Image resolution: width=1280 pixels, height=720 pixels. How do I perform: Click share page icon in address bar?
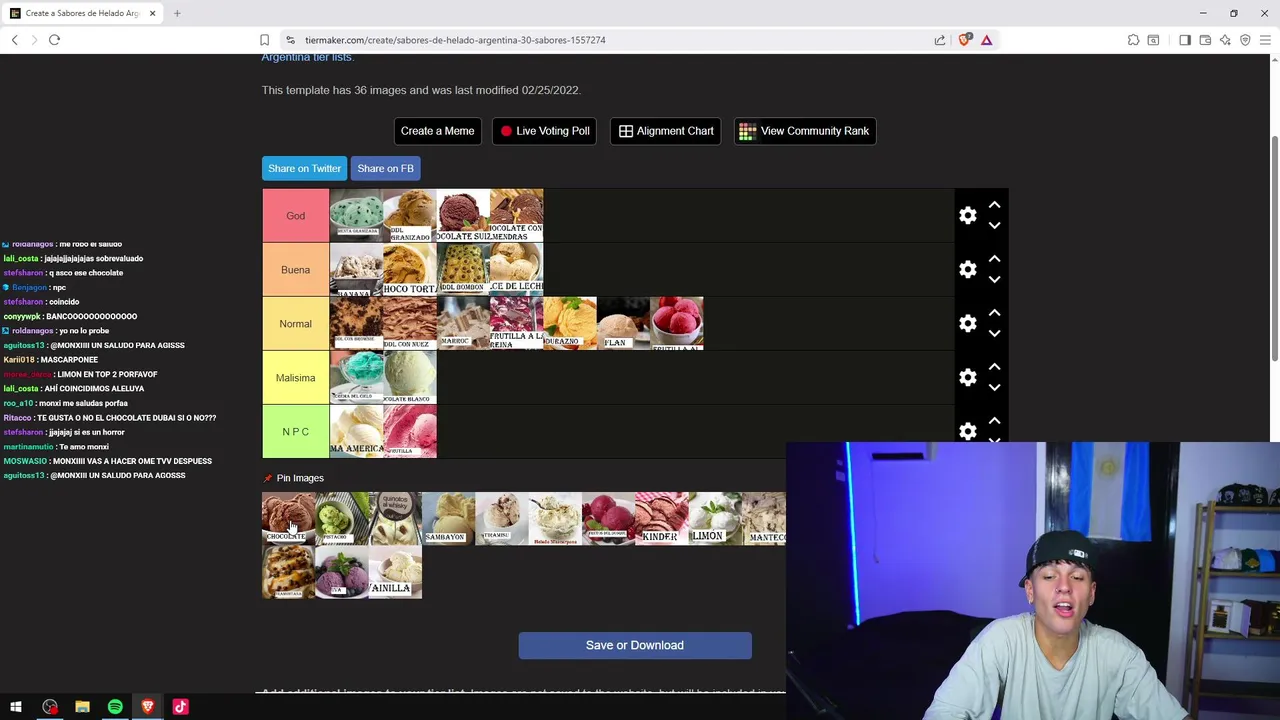tap(940, 40)
